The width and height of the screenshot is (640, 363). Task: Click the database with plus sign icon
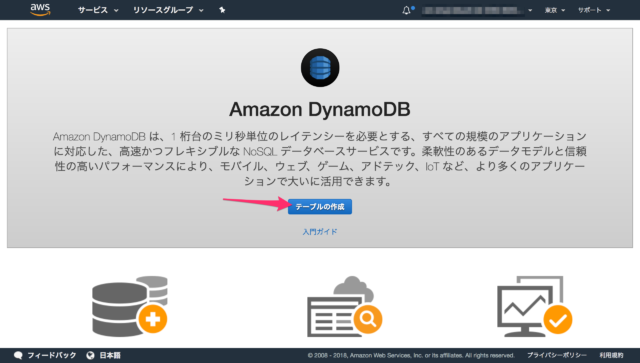coord(130,306)
